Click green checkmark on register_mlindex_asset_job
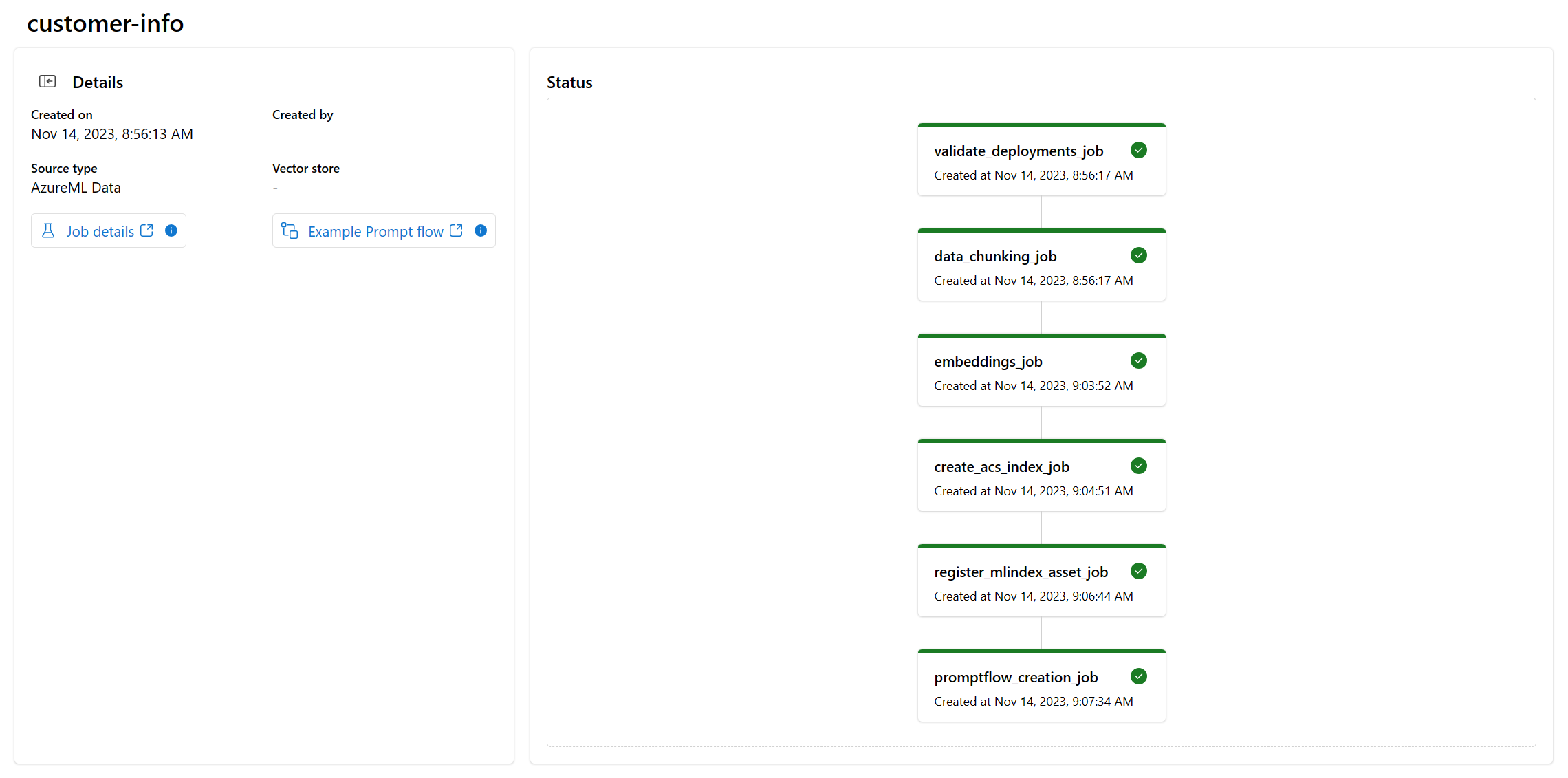 coord(1139,572)
